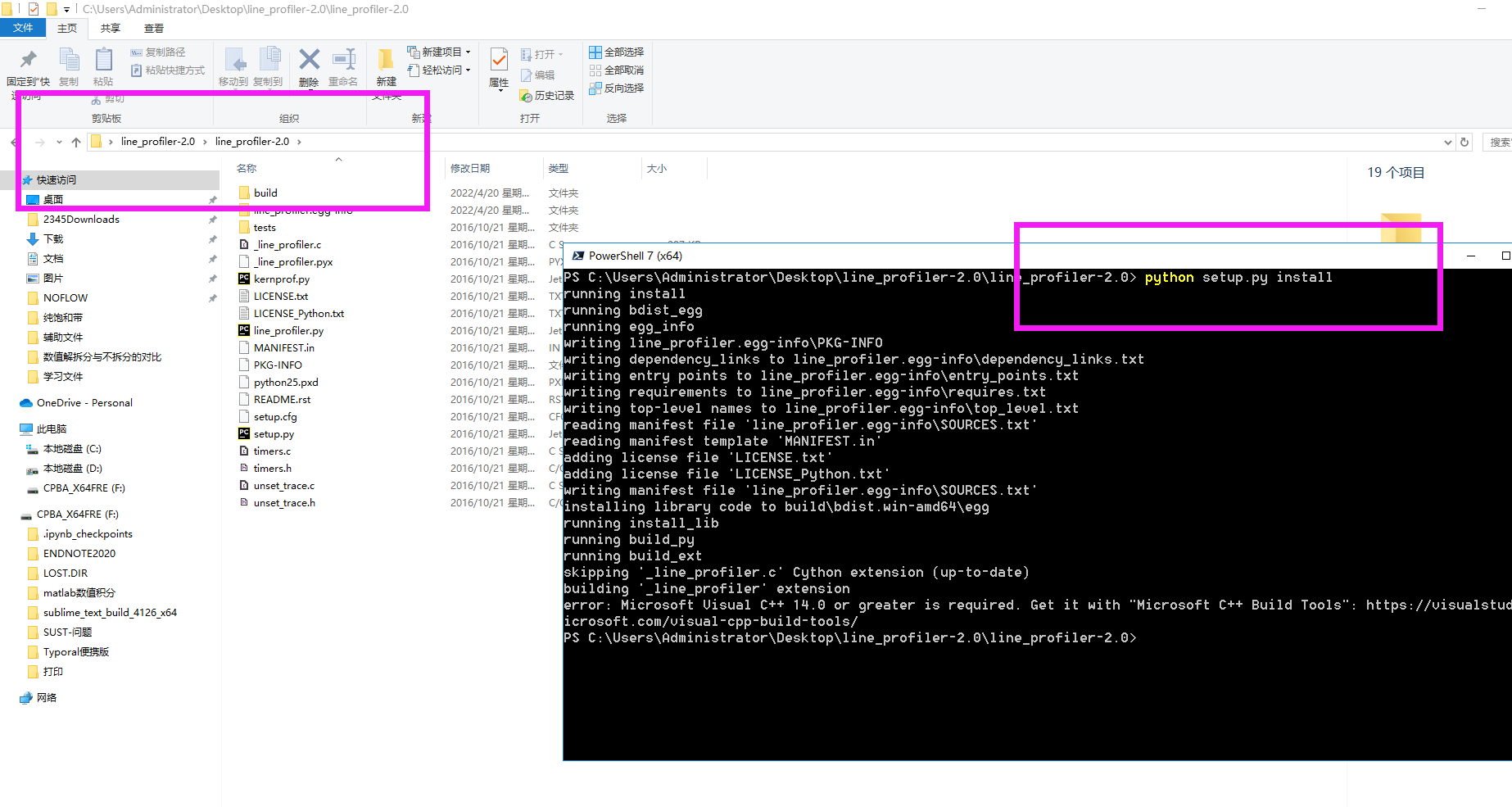The height and width of the screenshot is (807, 1512).
Task: Click inside PowerShell terminal area
Action: pos(1037,515)
